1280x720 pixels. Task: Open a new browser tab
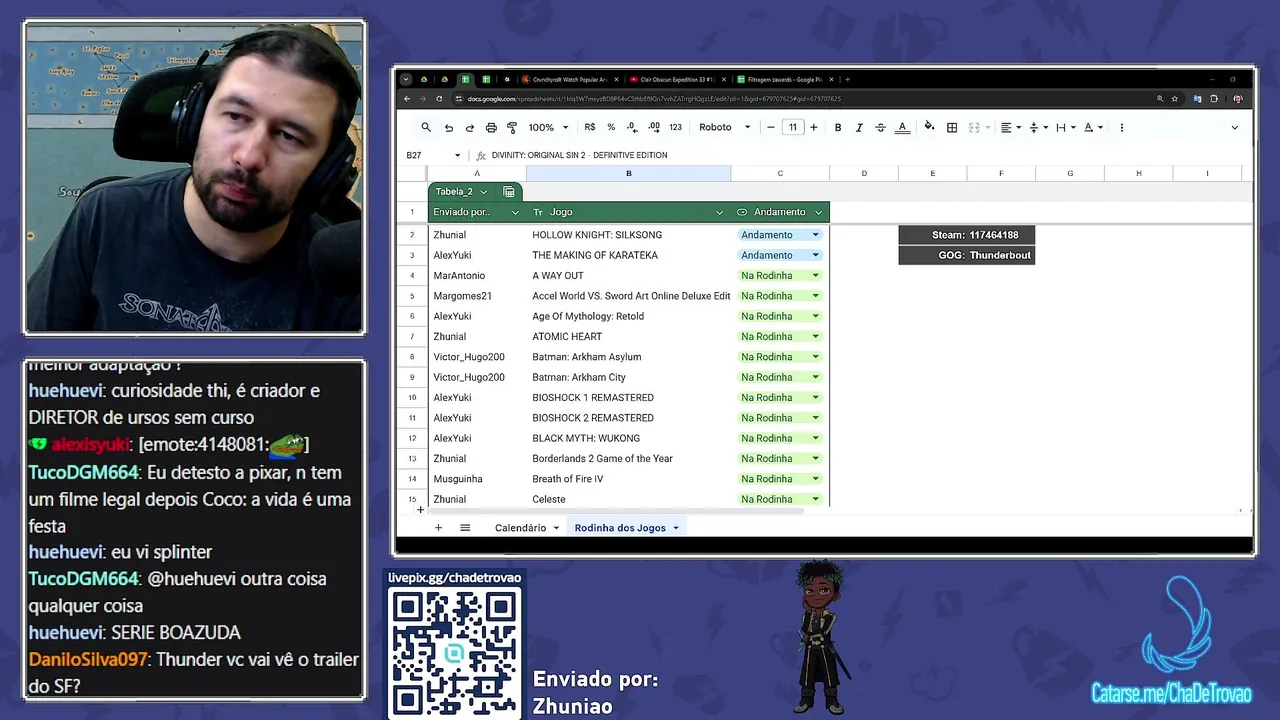pyautogui.click(x=847, y=79)
